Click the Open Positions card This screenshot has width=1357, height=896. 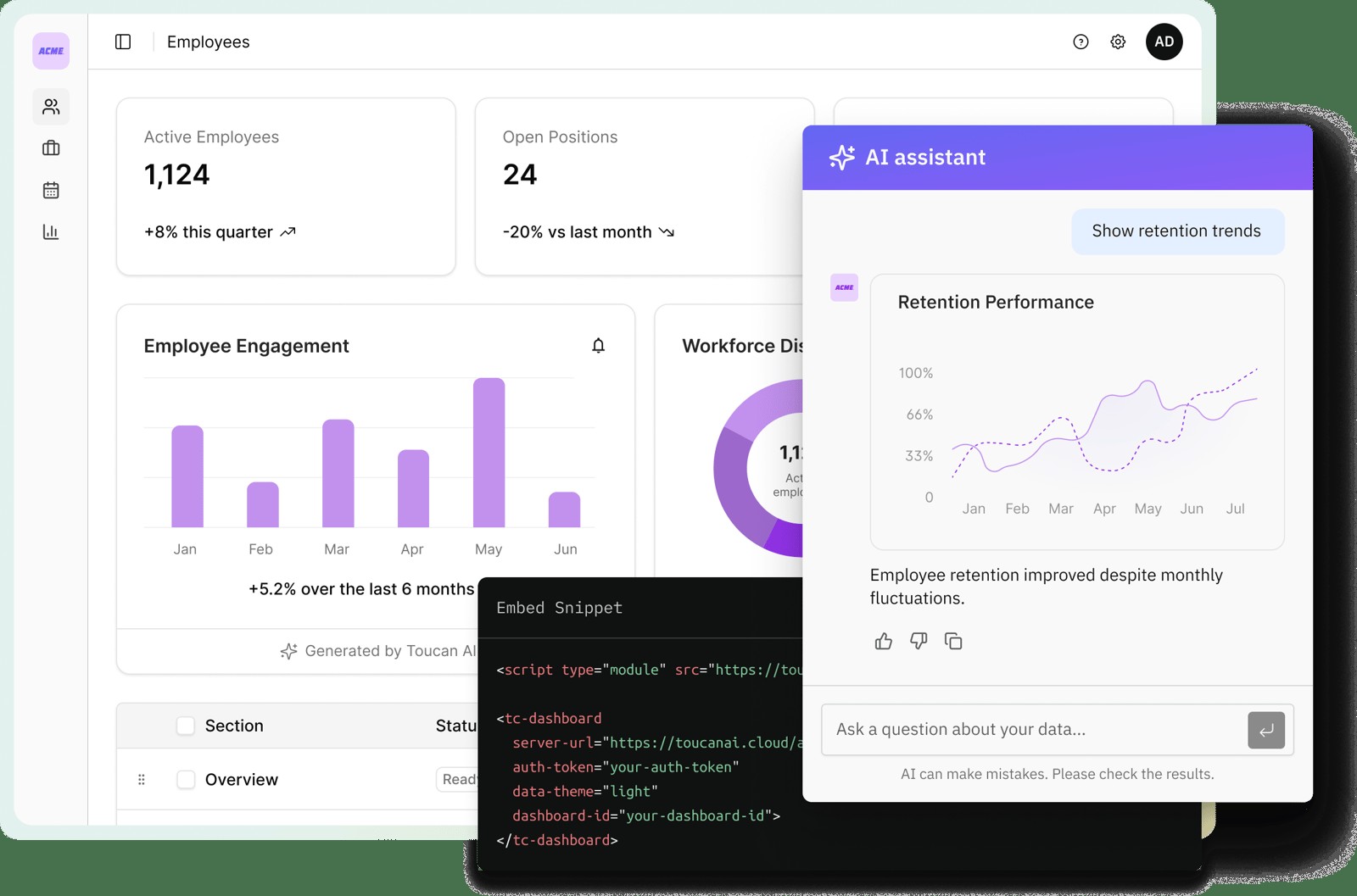click(x=639, y=186)
